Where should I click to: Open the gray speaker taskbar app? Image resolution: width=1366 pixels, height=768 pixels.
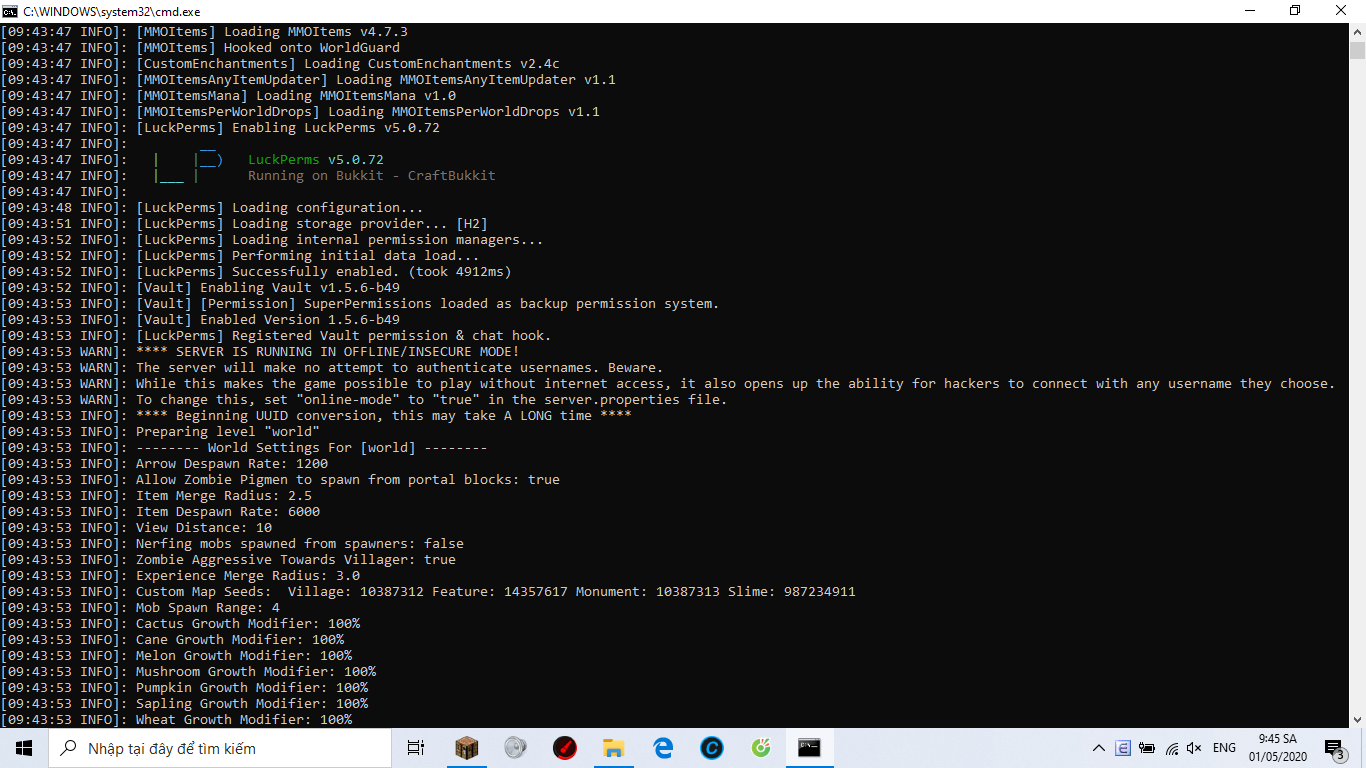click(516, 748)
